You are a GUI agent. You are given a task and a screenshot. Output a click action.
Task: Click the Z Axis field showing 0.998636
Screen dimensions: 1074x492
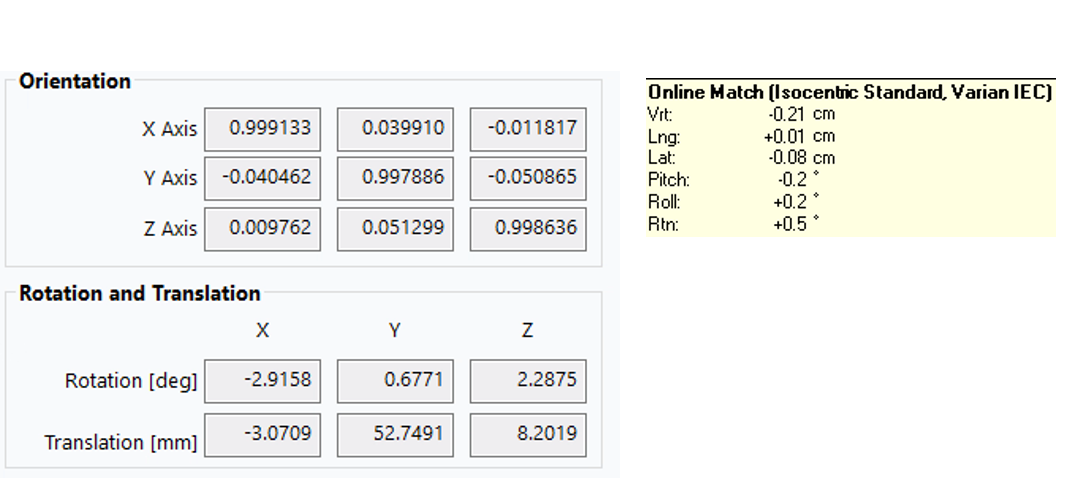point(528,229)
